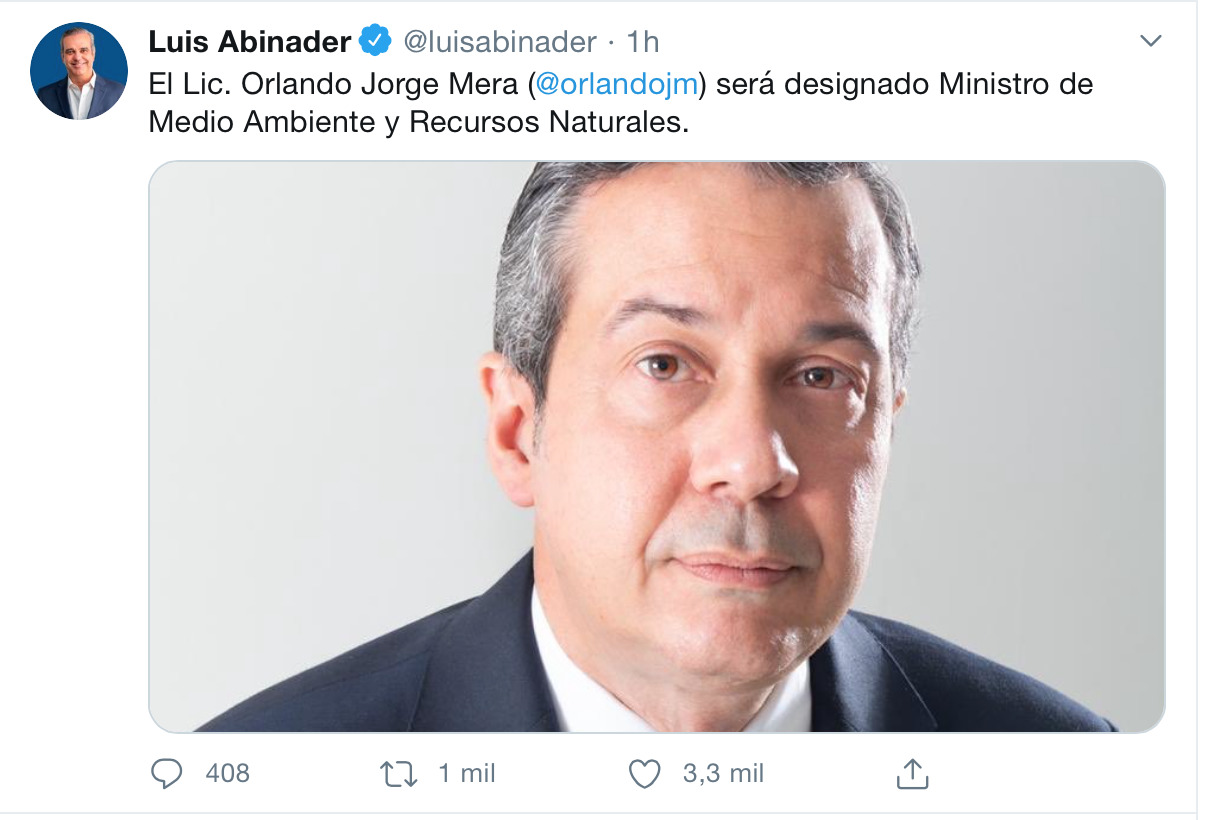This screenshot has width=1210, height=820.
Task: View the 408 replies count
Action: pos(227,773)
